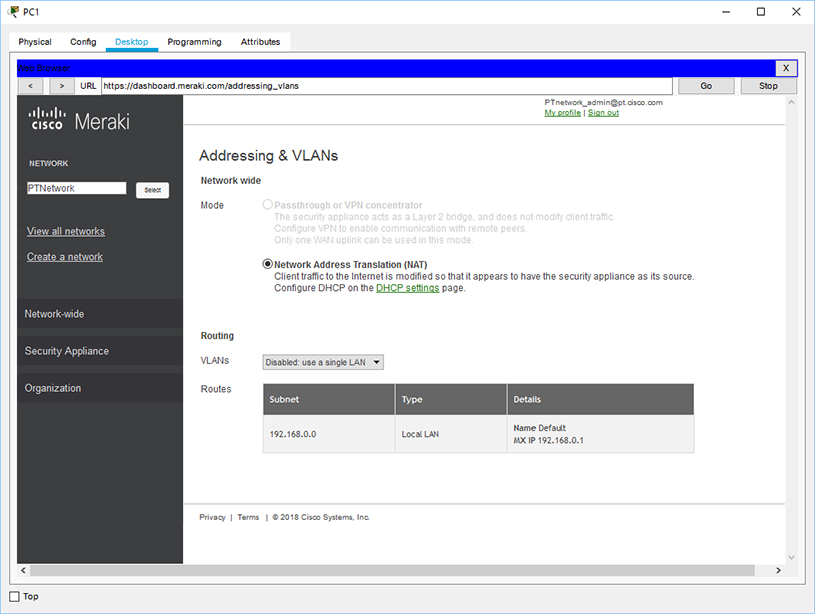Select Passthrough or VPN concentrator mode

coord(267,204)
